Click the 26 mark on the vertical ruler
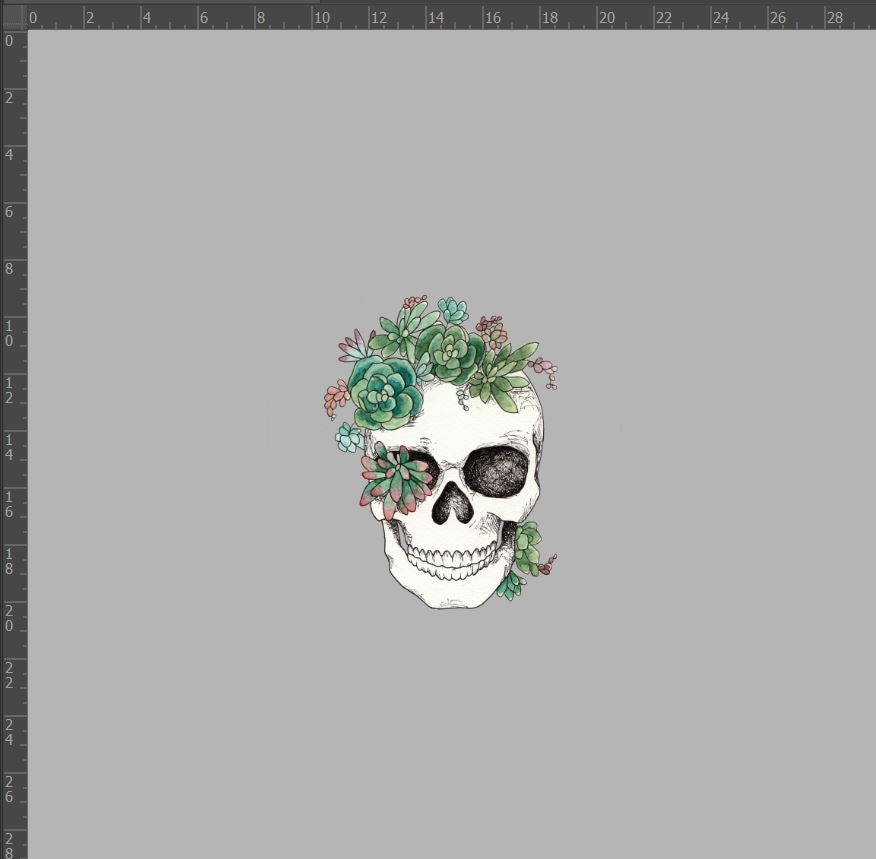Image resolution: width=876 pixels, height=859 pixels. pyautogui.click(x=10, y=789)
